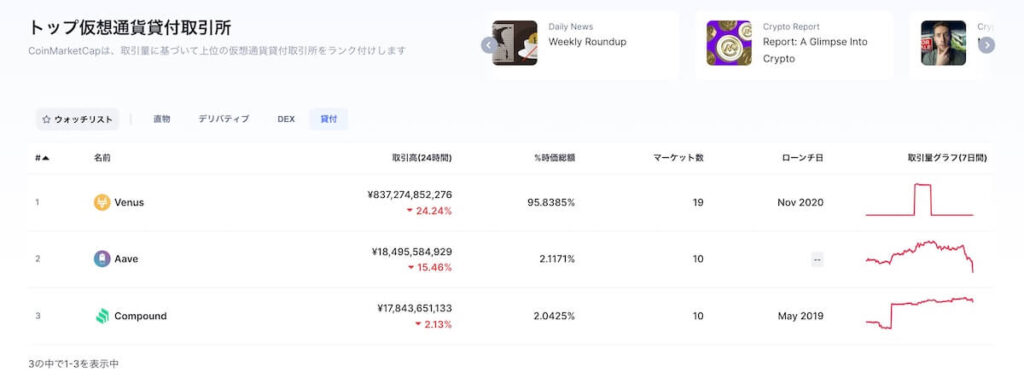Advance news carousel with right arrow

pyautogui.click(x=987, y=45)
